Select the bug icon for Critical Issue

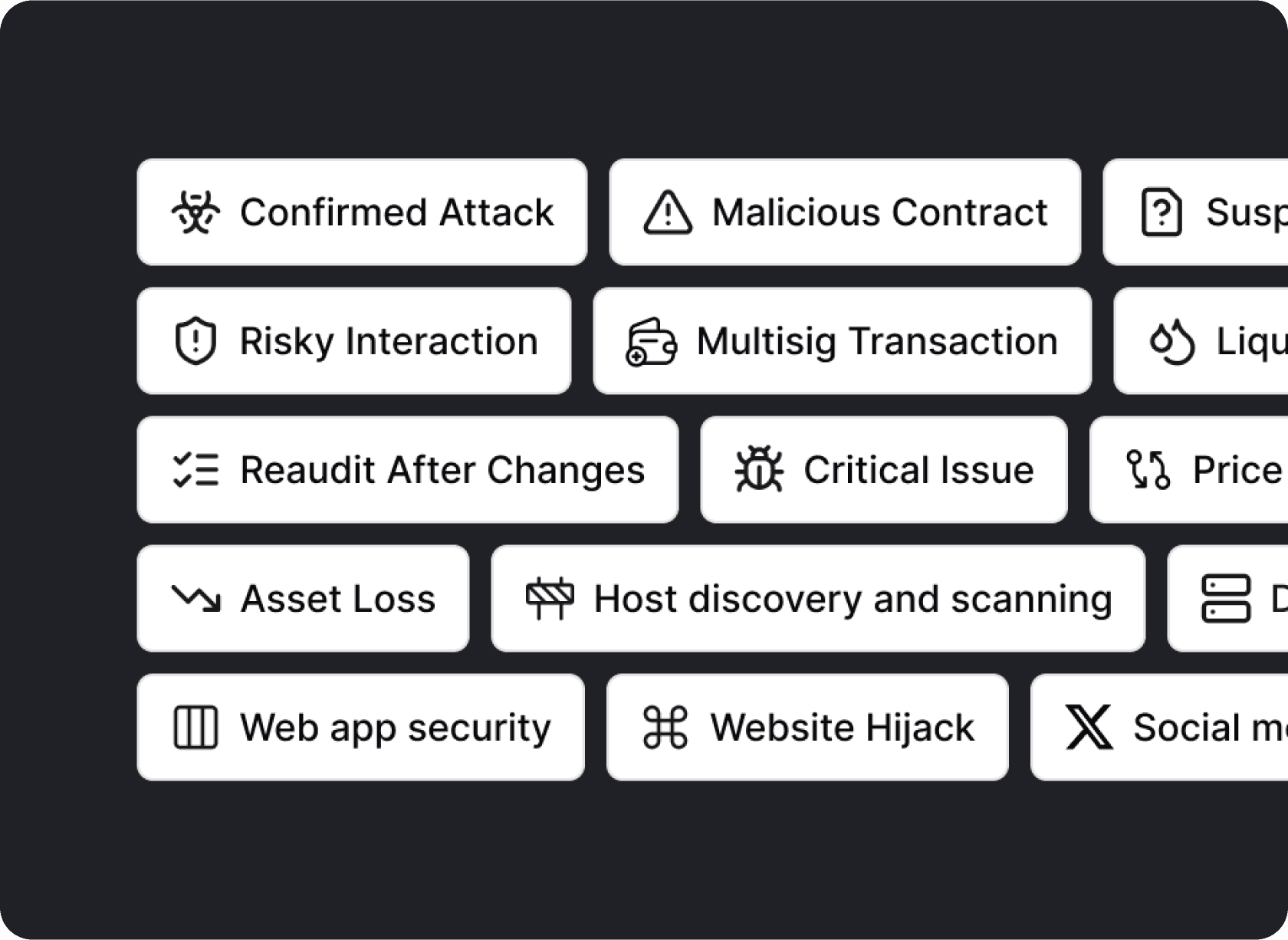coord(758,469)
